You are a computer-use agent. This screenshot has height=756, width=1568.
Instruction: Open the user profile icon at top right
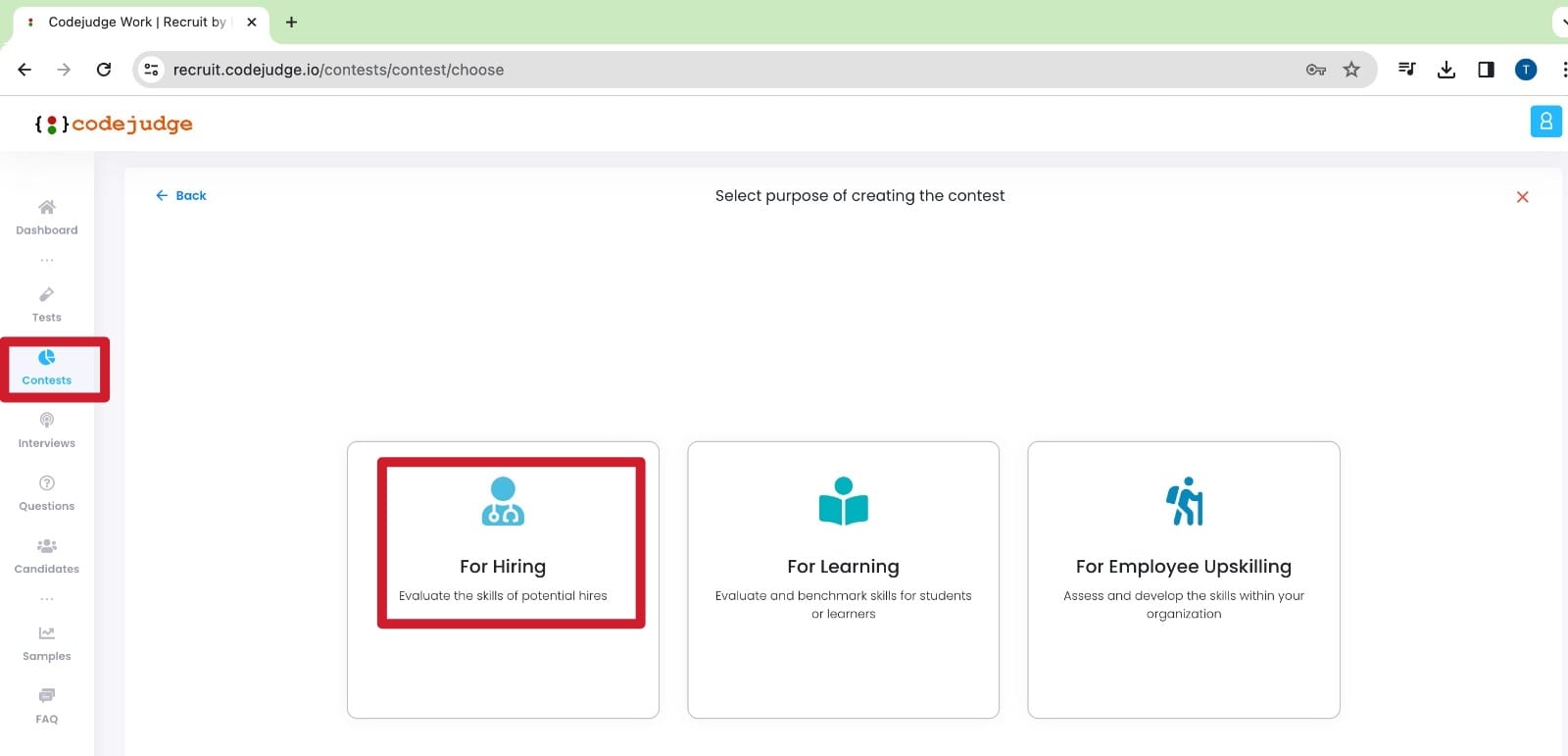[1545, 122]
